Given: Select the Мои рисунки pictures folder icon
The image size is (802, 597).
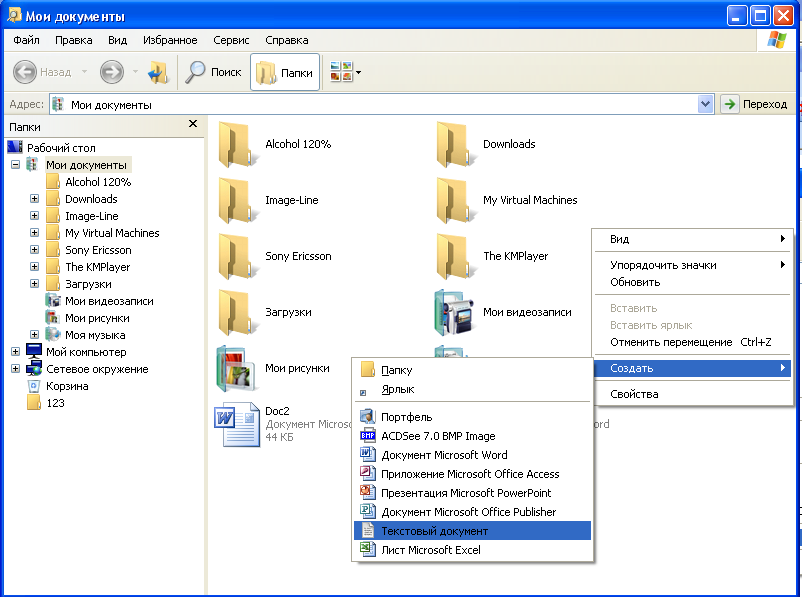Looking at the screenshot, I should [236, 369].
